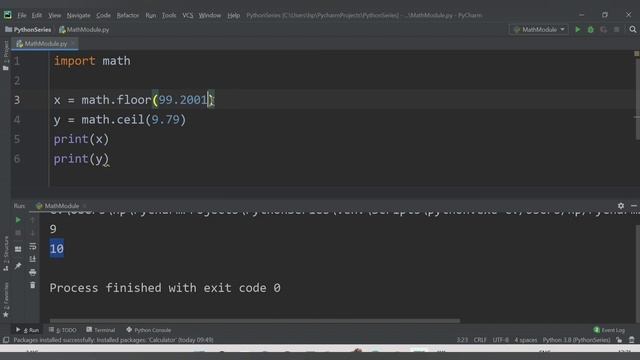The height and width of the screenshot is (360, 640).
Task: Click the highlighted output '10'
Action: [57, 249]
